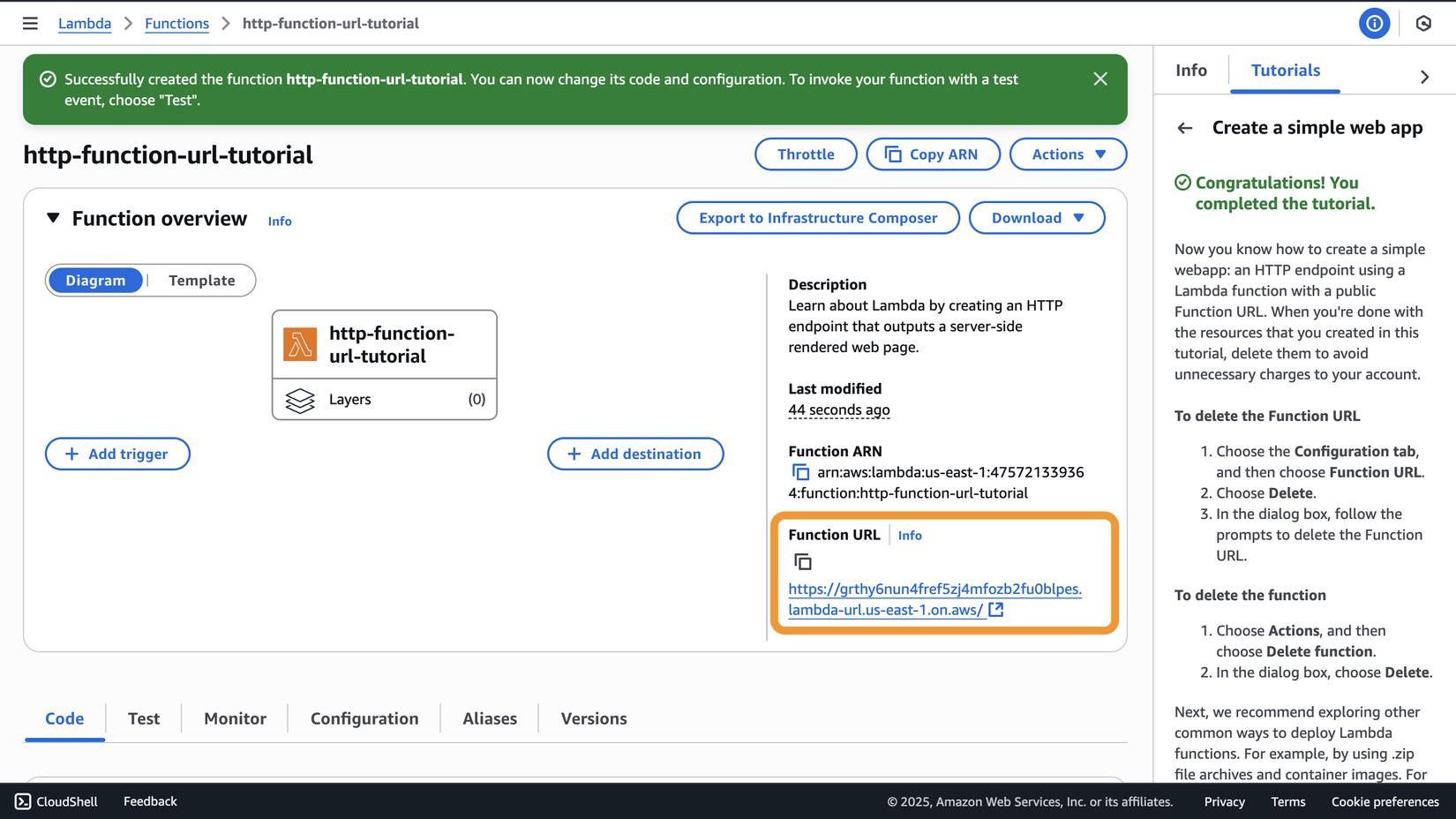Viewport: 1456px width, 819px height.
Task: Switch to the Configuration tab
Action: [x=364, y=718]
